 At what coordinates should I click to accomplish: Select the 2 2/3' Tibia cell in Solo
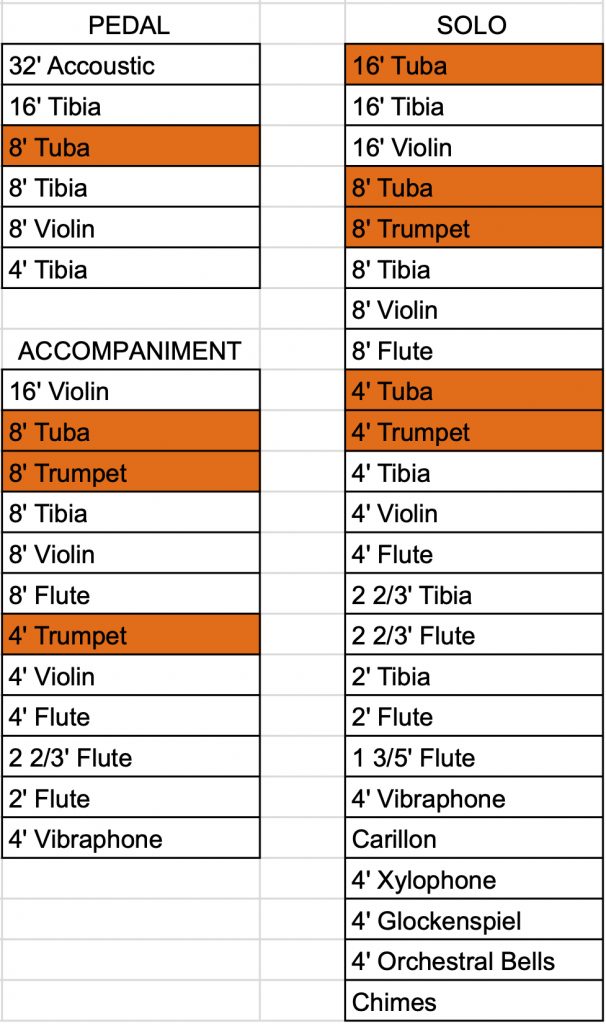click(x=474, y=595)
